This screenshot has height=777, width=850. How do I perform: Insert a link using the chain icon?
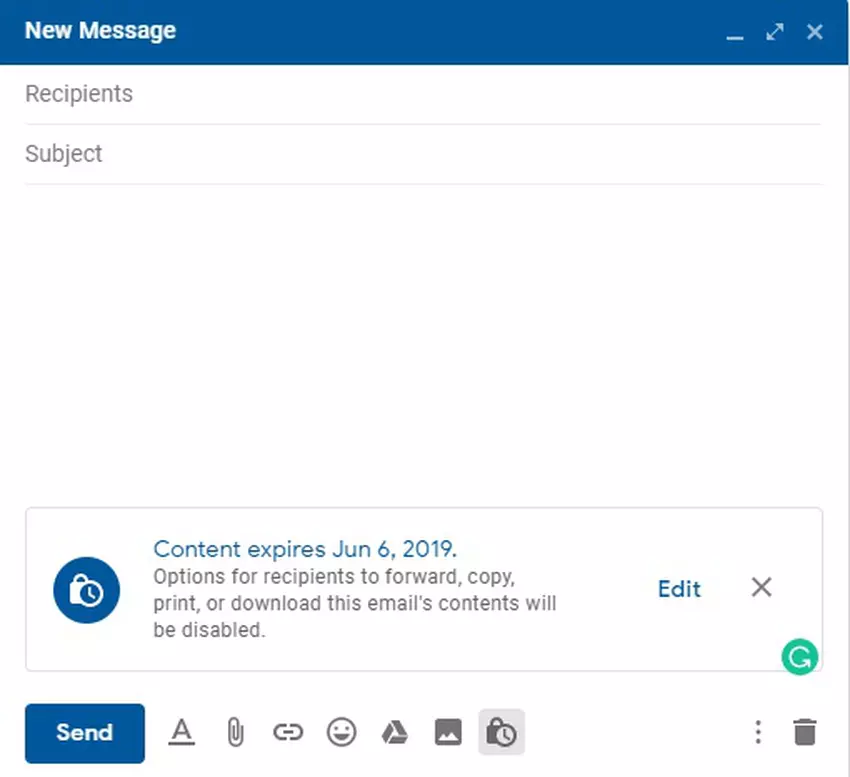point(288,733)
